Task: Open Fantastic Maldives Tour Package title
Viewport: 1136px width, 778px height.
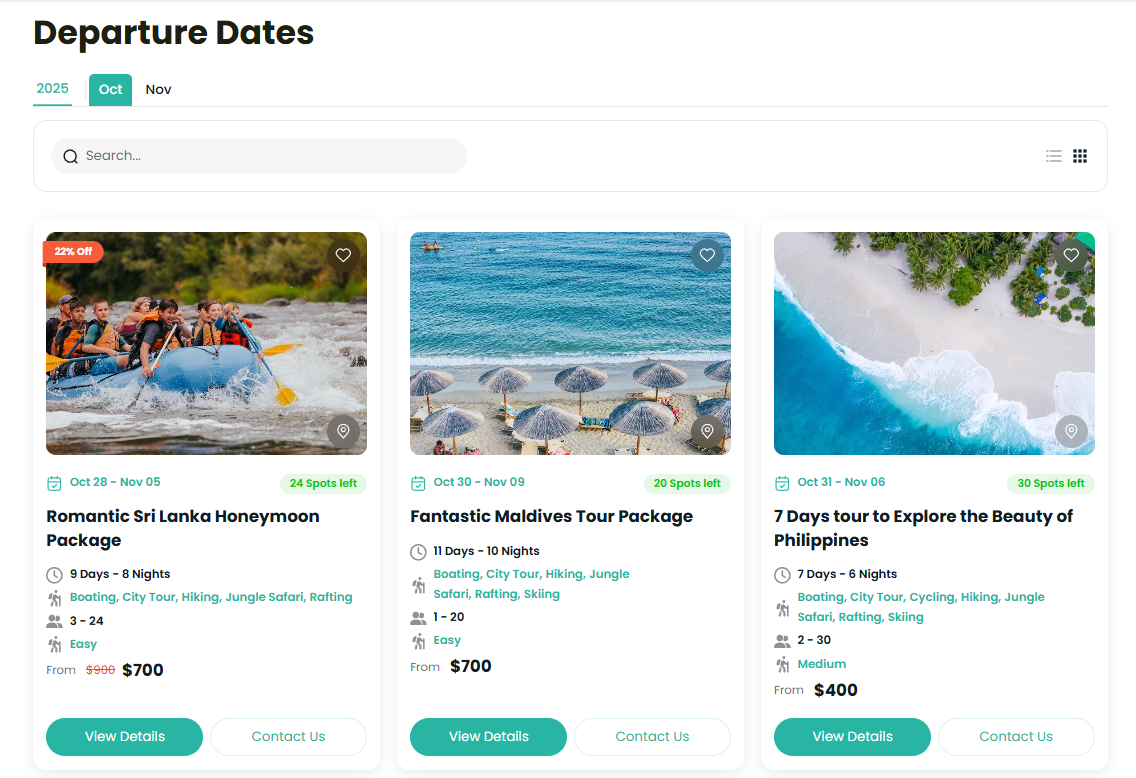Action: tap(551, 517)
